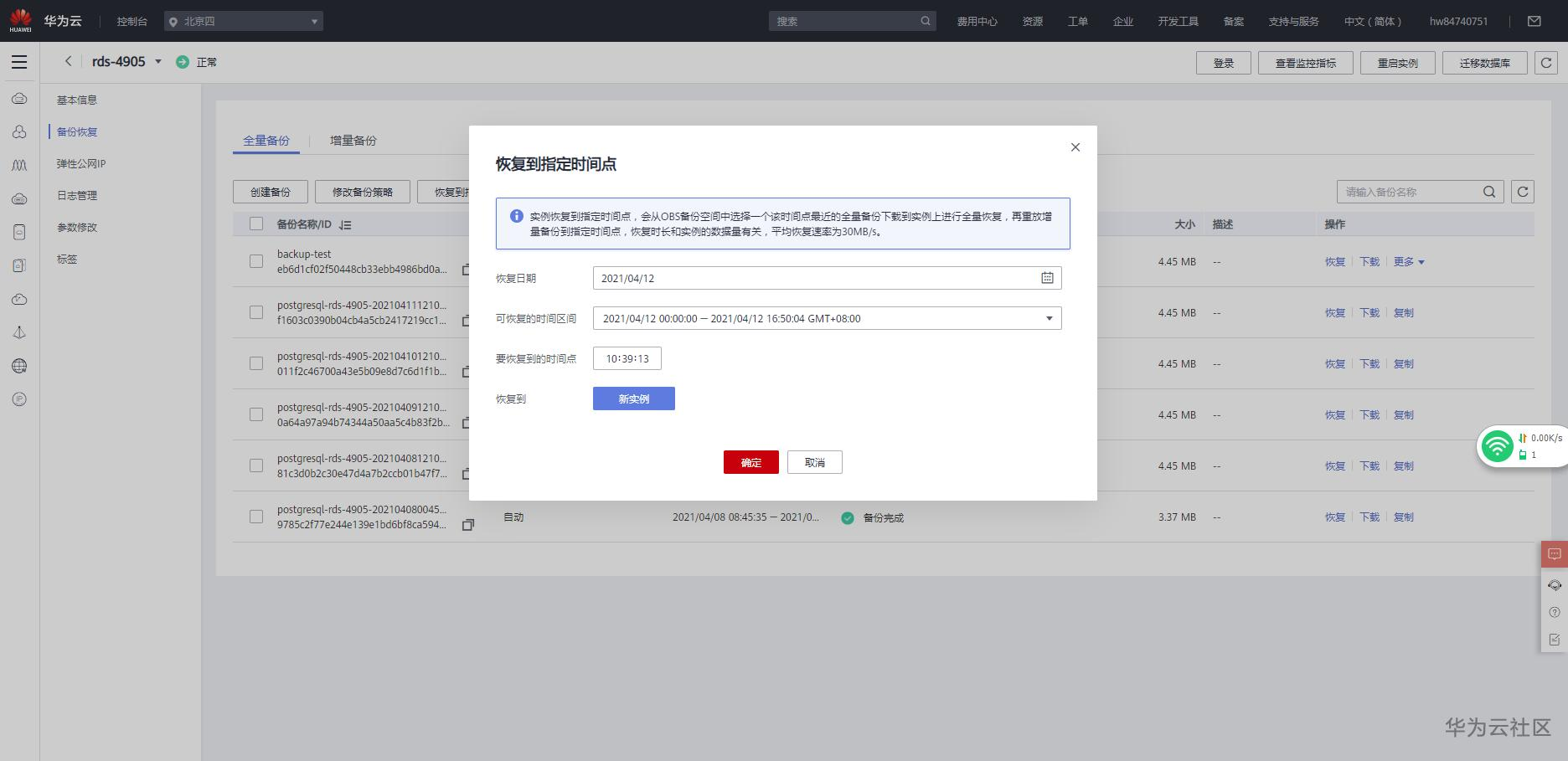Screen dimensions: 1568x761
Task: Open the restorable time range dropdown
Action: [827, 318]
